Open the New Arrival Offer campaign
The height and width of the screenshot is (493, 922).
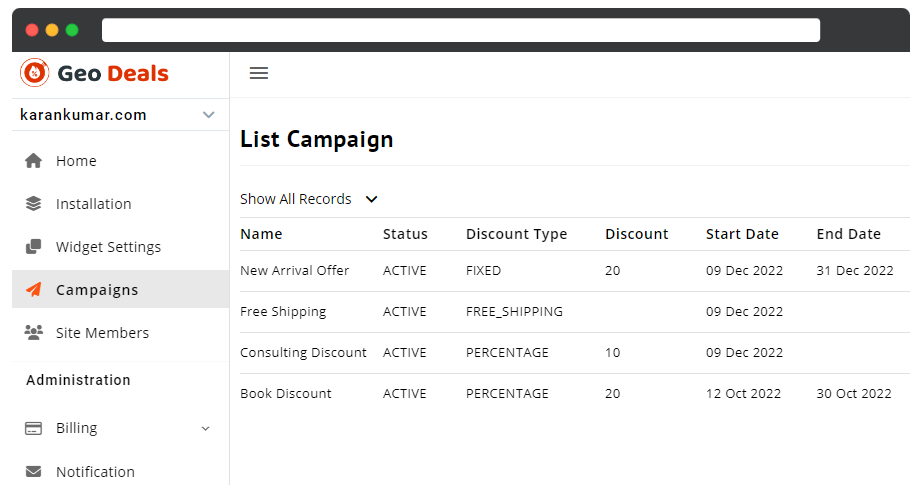(295, 271)
